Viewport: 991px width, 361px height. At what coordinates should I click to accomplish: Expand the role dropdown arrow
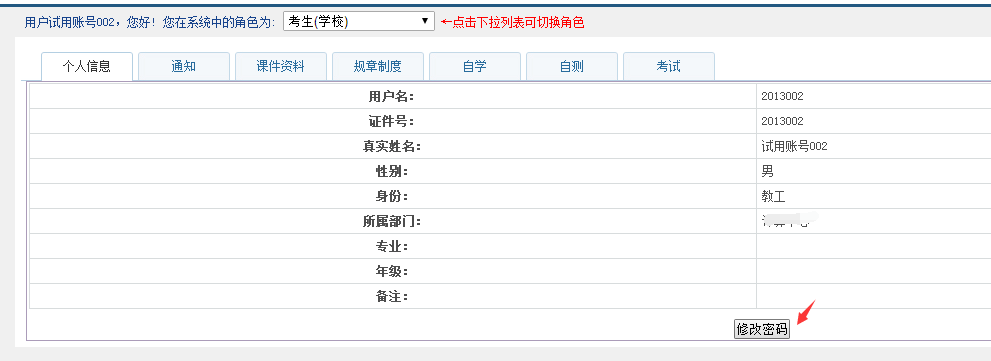pyautogui.click(x=425, y=21)
